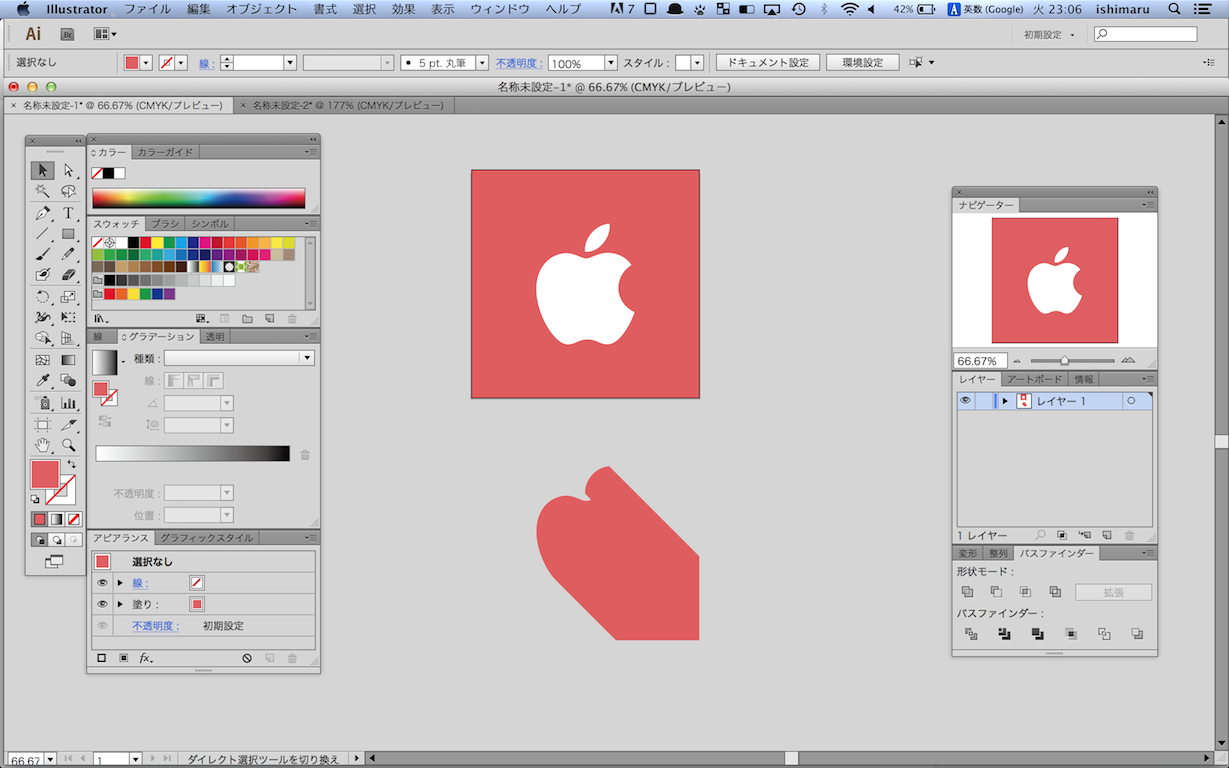
Task: Switch to the グラフィックスタイル tab
Action: pos(206,538)
